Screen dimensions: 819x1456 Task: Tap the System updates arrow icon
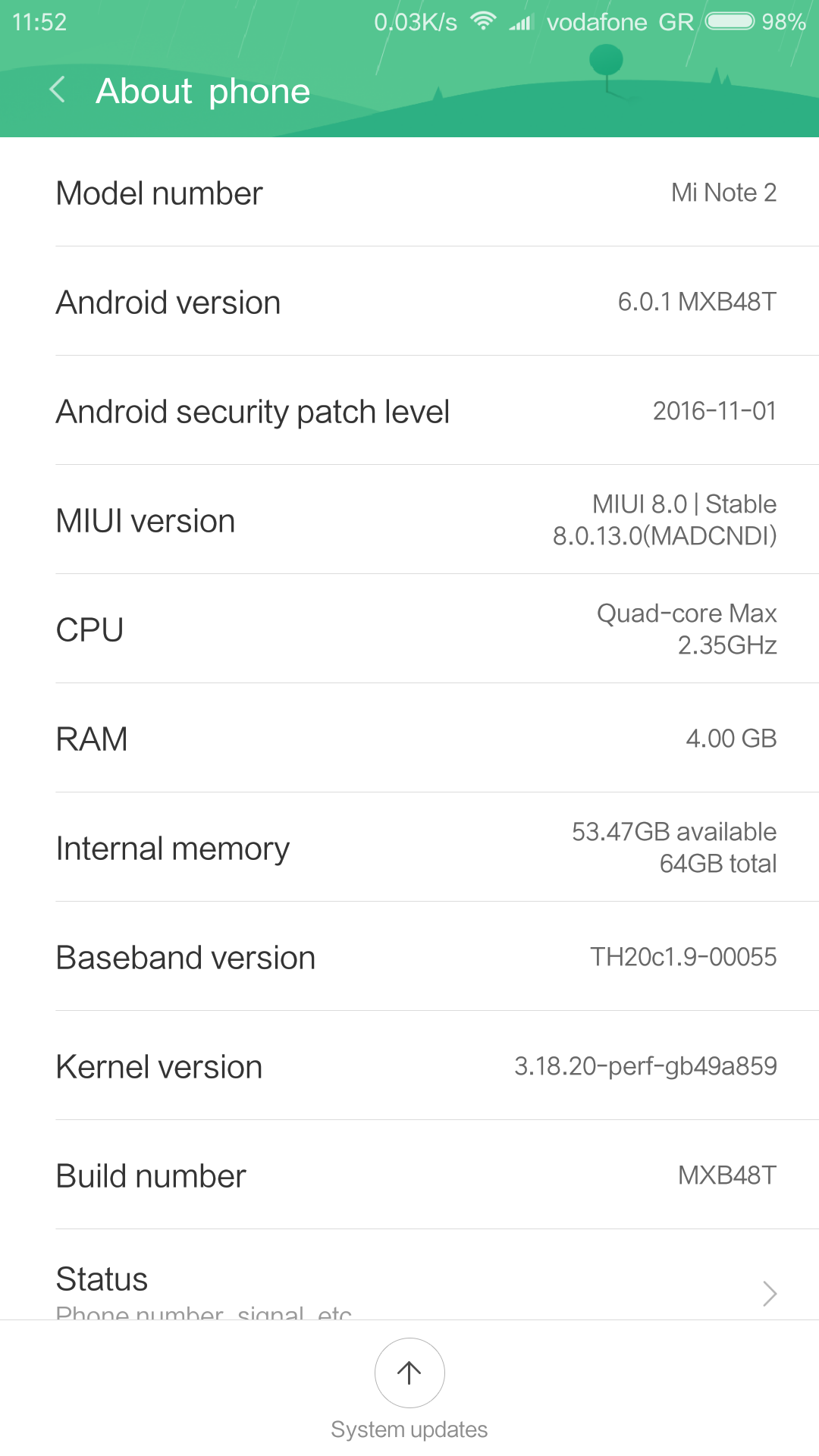[x=409, y=1373]
